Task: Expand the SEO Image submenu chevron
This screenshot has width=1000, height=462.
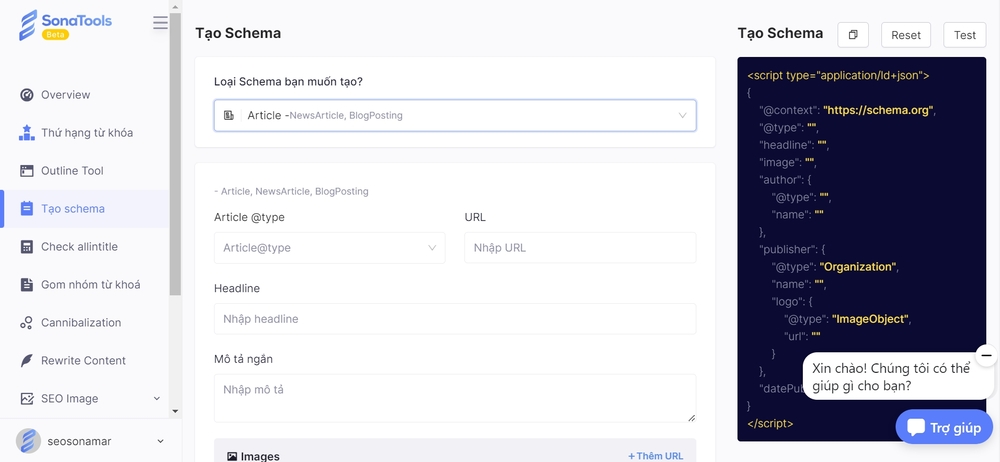Action: [157, 399]
